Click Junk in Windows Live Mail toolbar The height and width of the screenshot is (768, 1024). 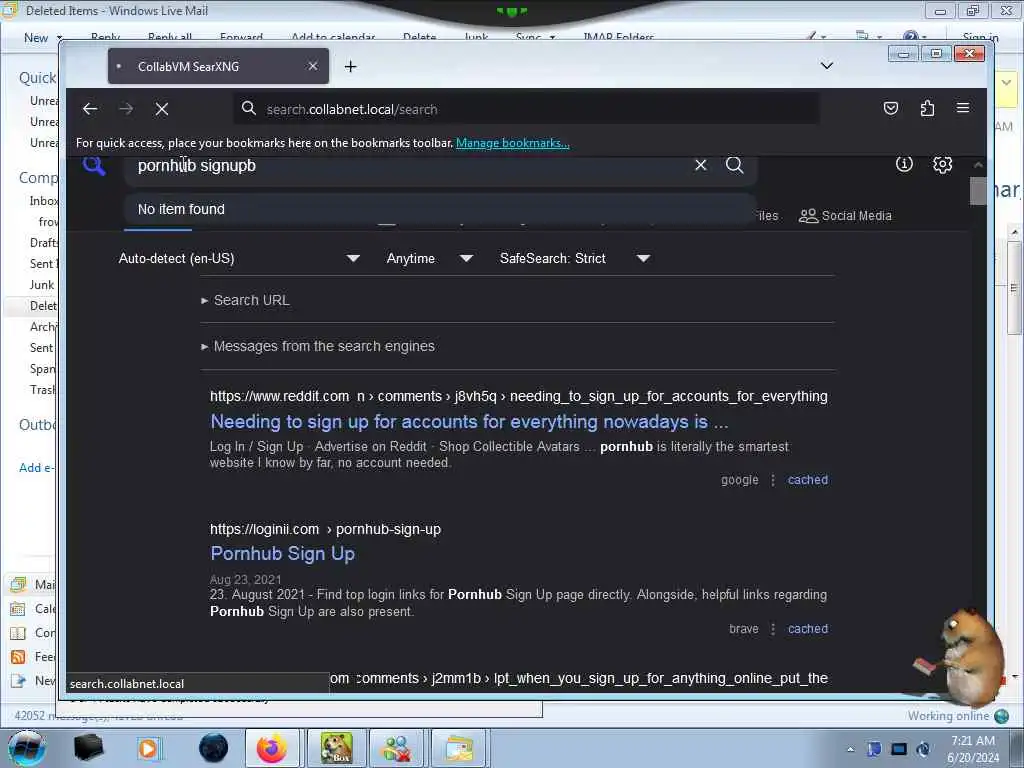476,37
